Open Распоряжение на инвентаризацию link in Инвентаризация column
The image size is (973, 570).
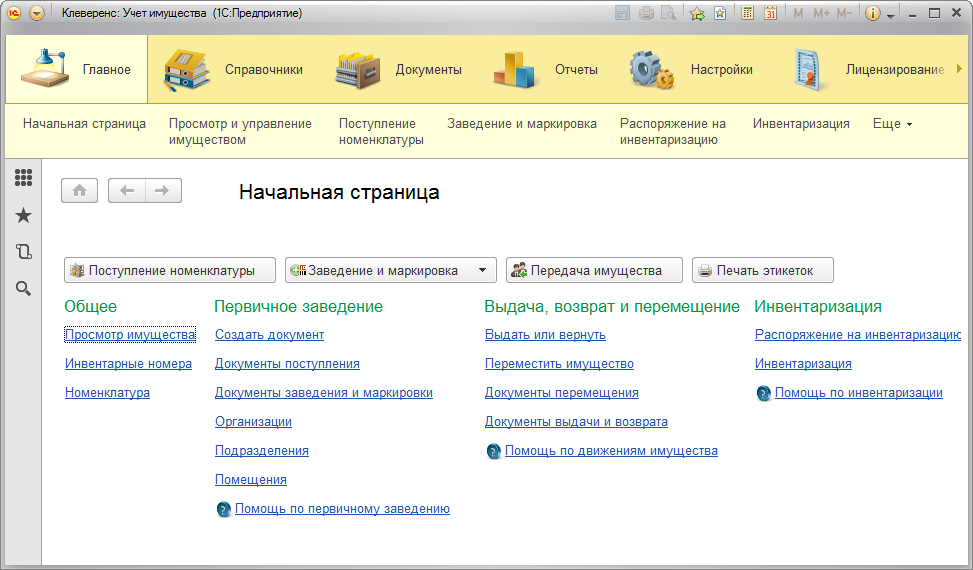(858, 334)
